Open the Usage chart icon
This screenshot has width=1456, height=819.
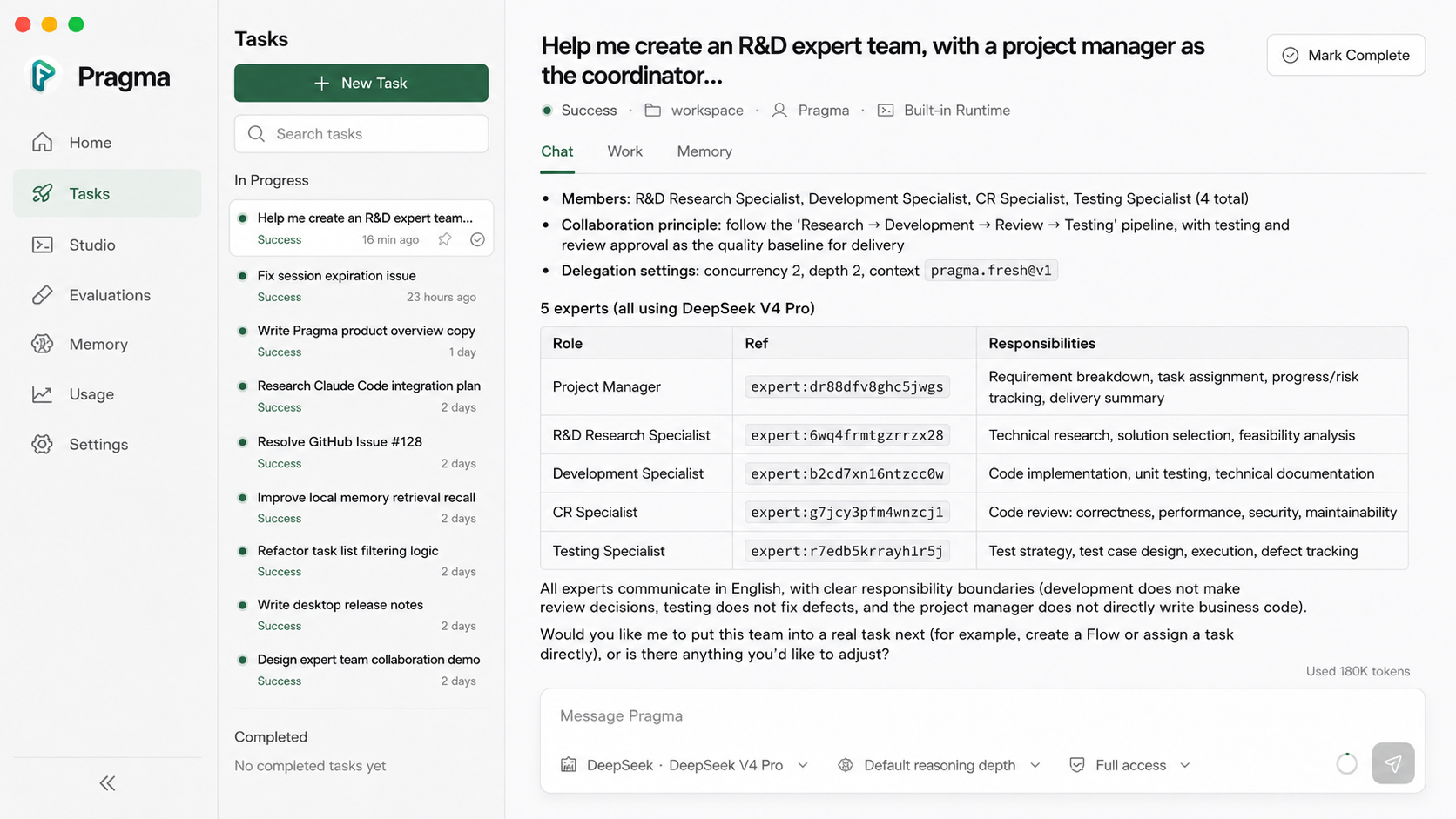(43, 394)
